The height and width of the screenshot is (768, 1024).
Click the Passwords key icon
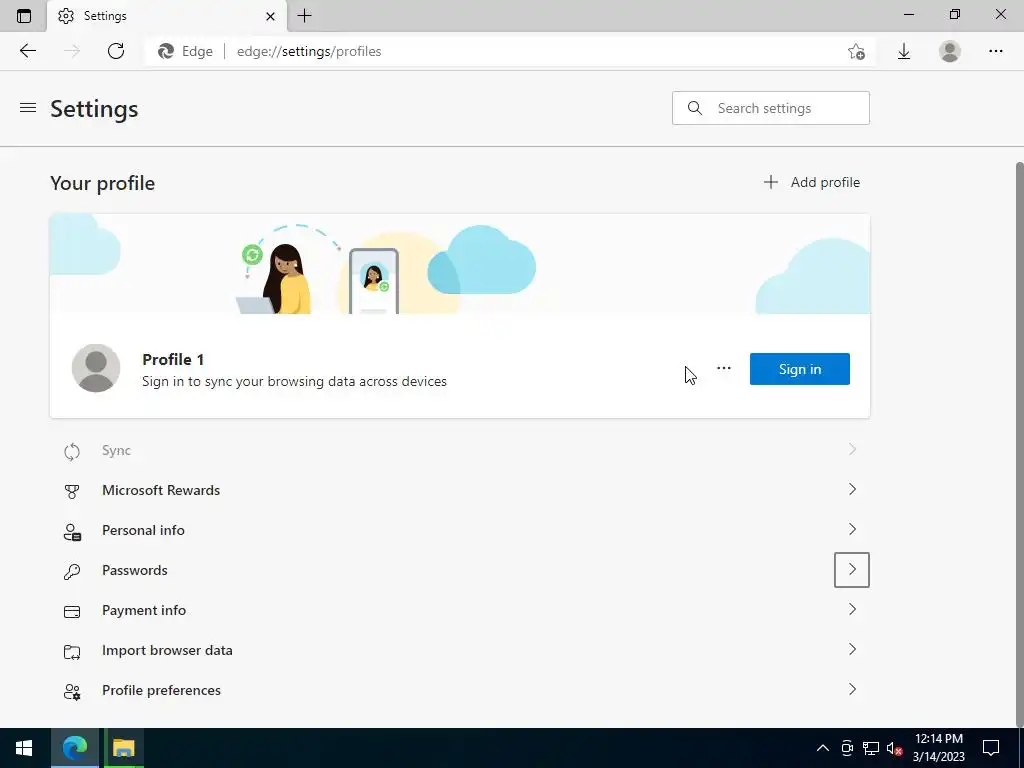click(x=72, y=571)
